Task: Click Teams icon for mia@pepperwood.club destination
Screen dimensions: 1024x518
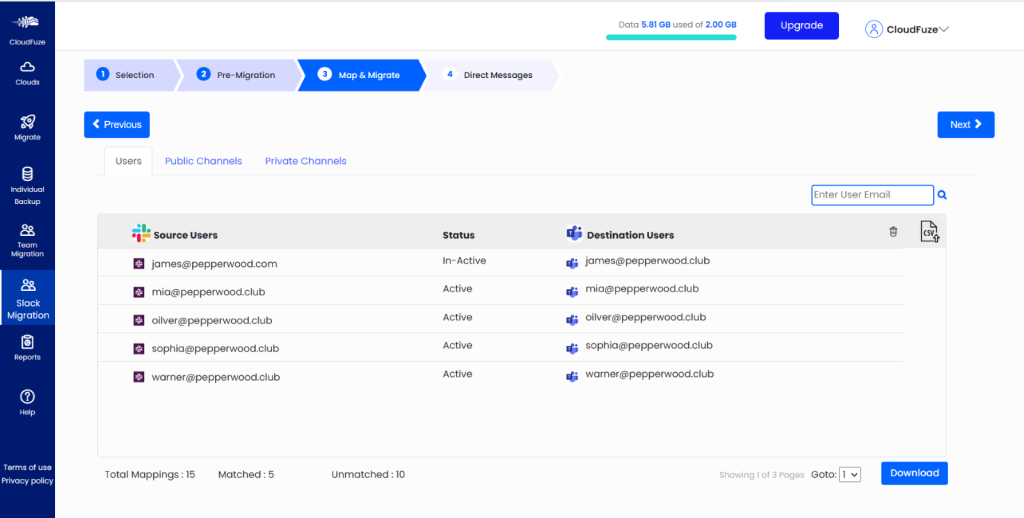Action: click(572, 291)
